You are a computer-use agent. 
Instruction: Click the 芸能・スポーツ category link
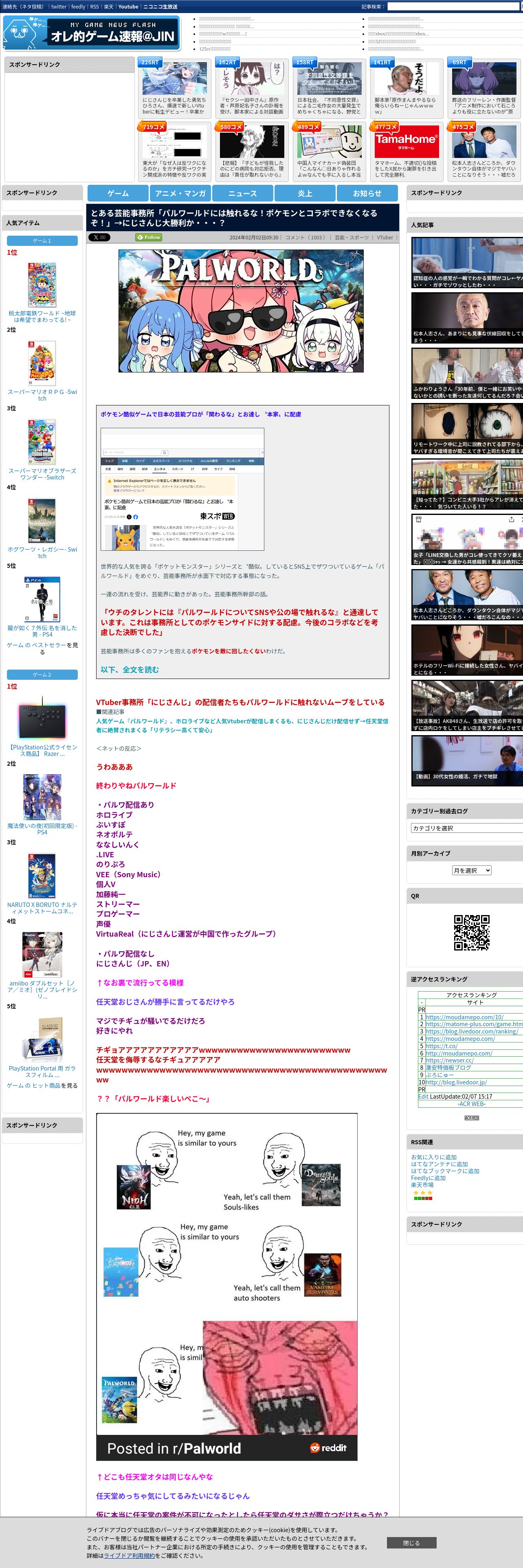click(x=351, y=238)
